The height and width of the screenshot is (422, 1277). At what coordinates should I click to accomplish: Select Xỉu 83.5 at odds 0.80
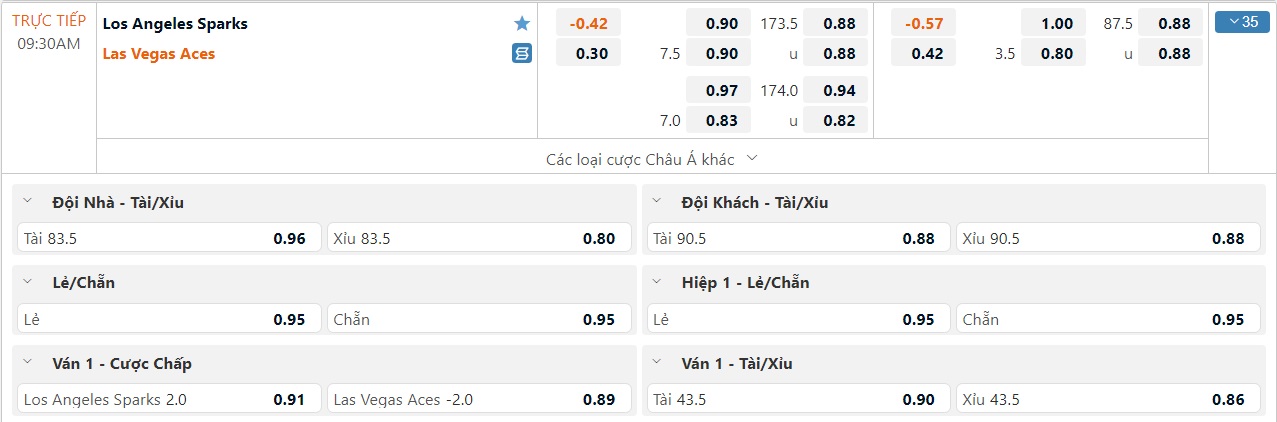480,238
